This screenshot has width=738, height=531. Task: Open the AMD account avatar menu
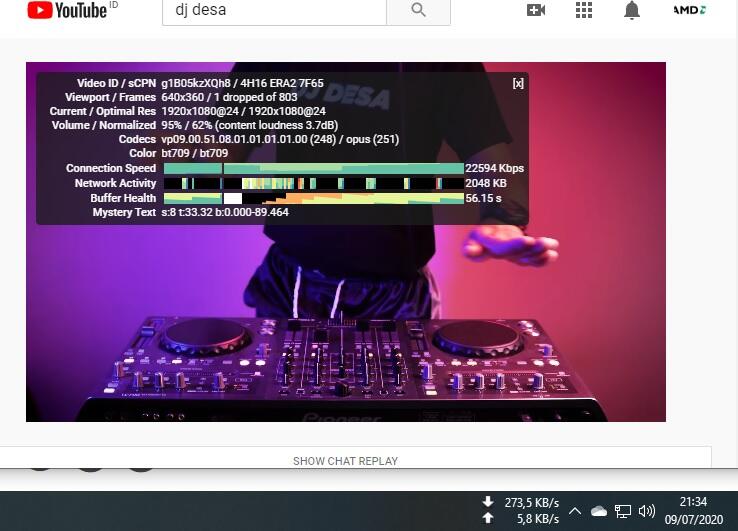point(689,10)
